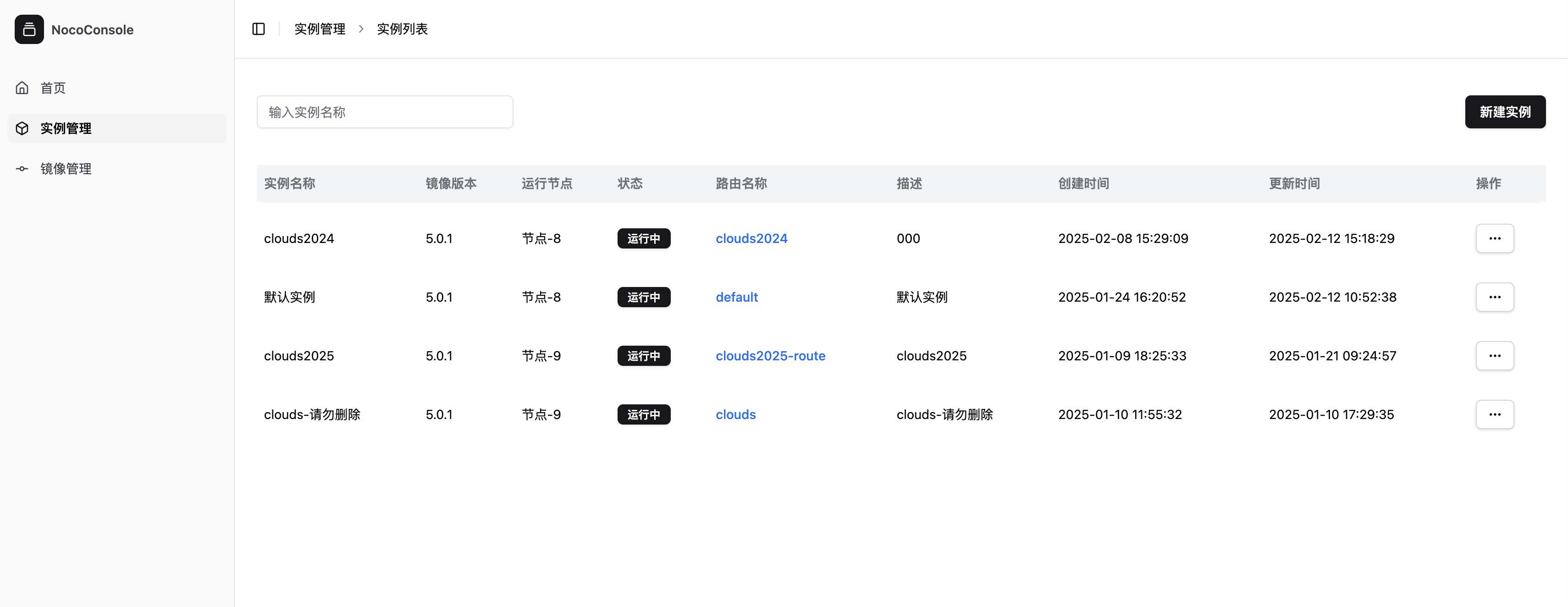Screen dimensions: 1568x607
Task: Open actions menu for clouds2025 row
Action: [1494, 356]
